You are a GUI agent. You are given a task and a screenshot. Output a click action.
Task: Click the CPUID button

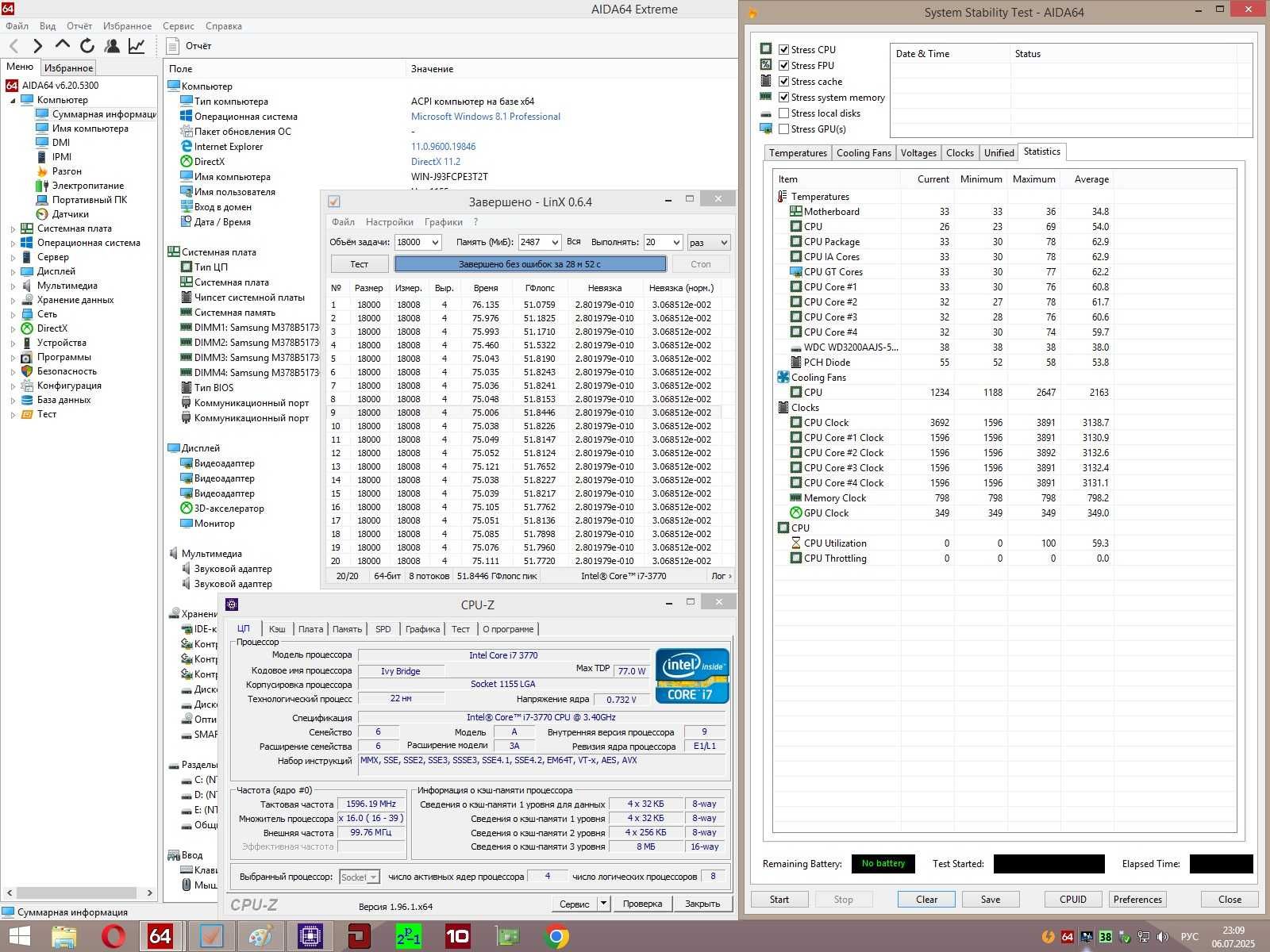tap(1073, 899)
